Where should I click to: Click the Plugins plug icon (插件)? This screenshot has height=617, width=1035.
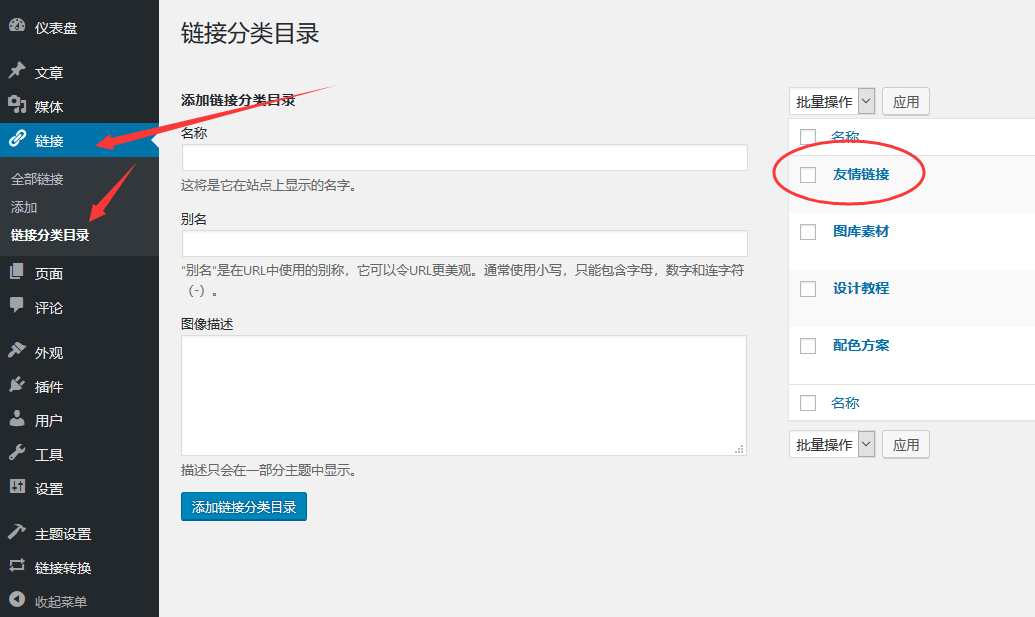pyautogui.click(x=17, y=386)
